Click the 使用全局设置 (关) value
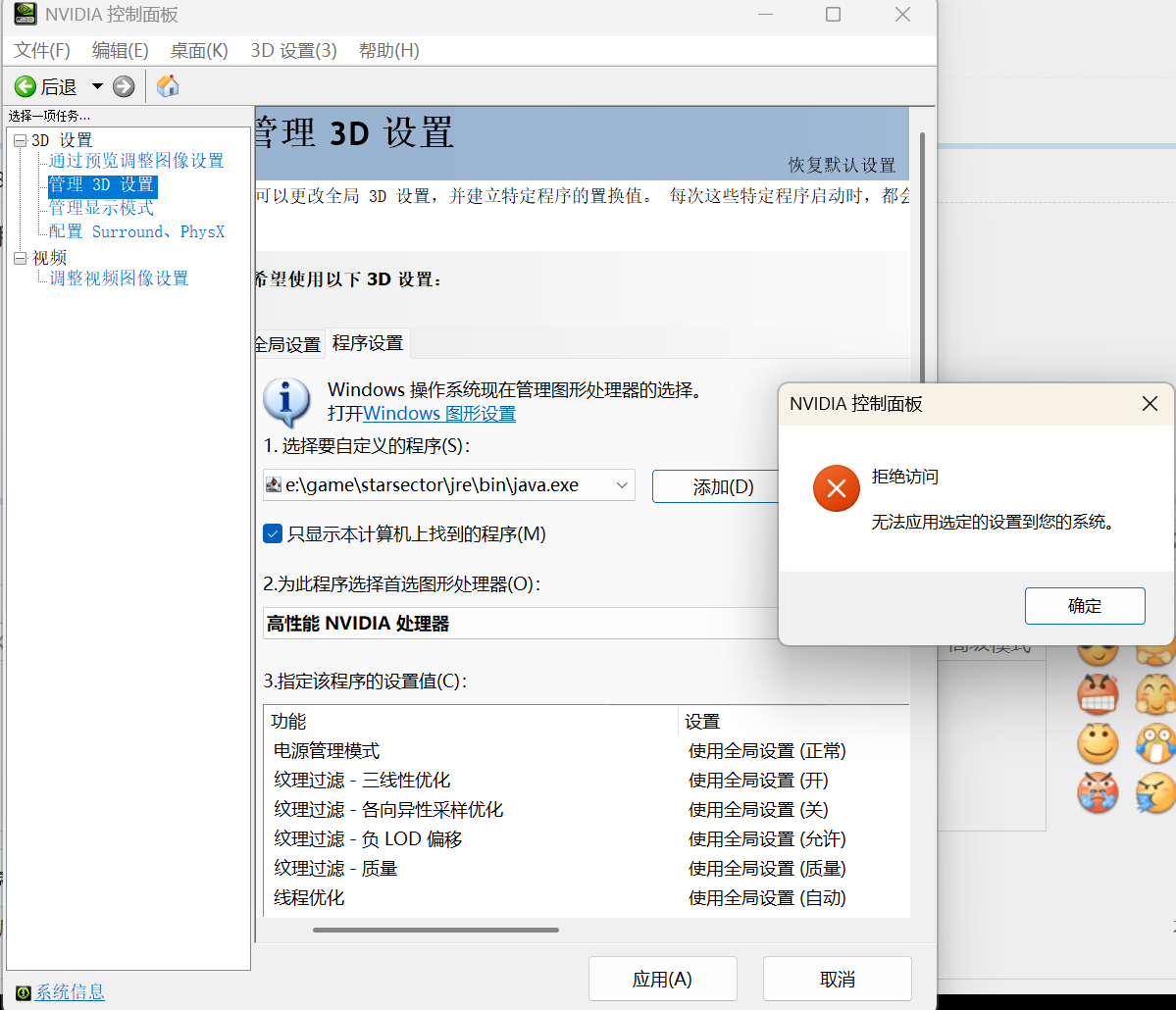The height and width of the screenshot is (1010, 1176). click(758, 809)
